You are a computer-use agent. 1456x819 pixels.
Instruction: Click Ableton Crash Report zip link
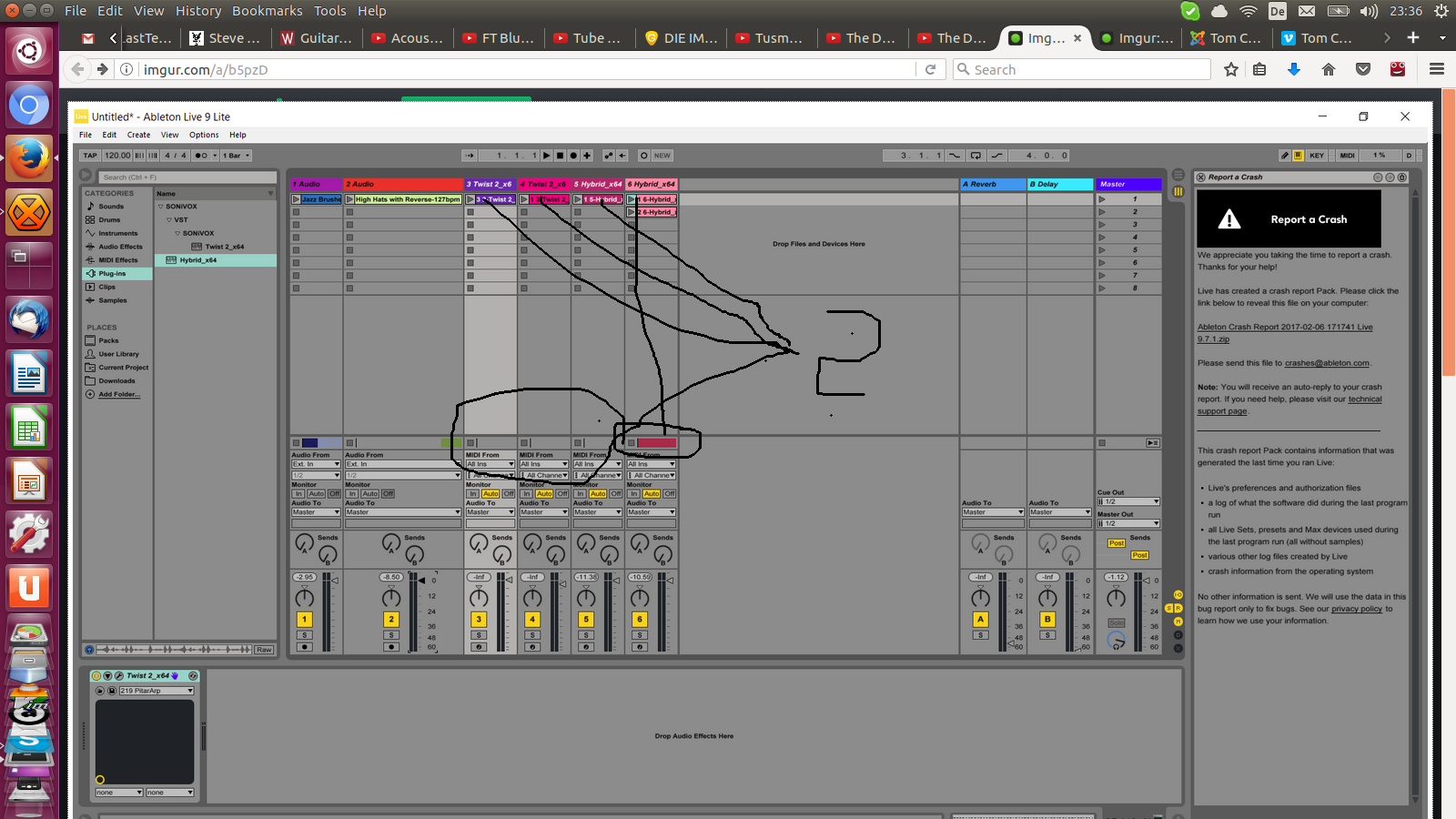(1285, 333)
